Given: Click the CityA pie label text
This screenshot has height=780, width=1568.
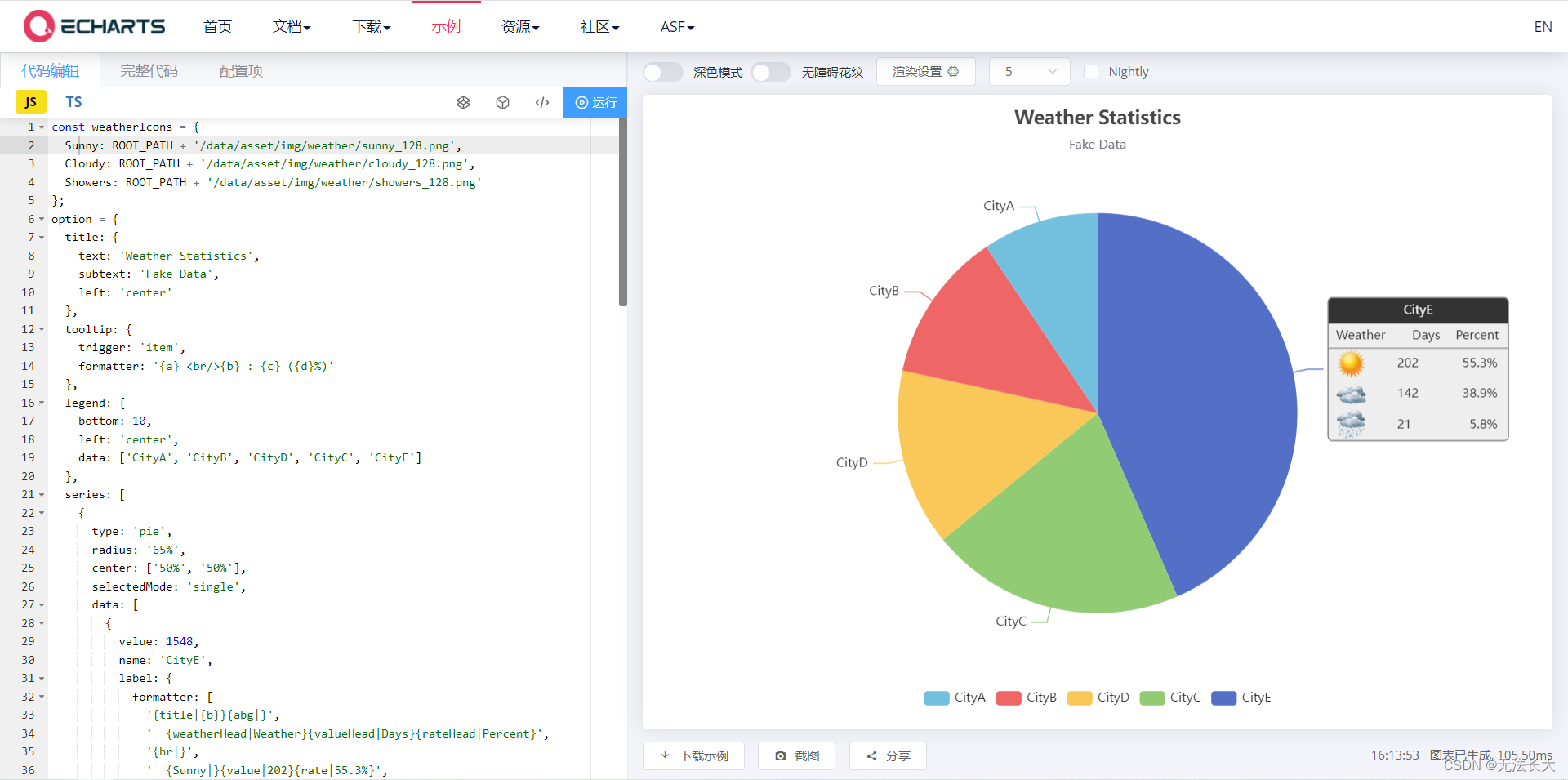Looking at the screenshot, I should [999, 206].
